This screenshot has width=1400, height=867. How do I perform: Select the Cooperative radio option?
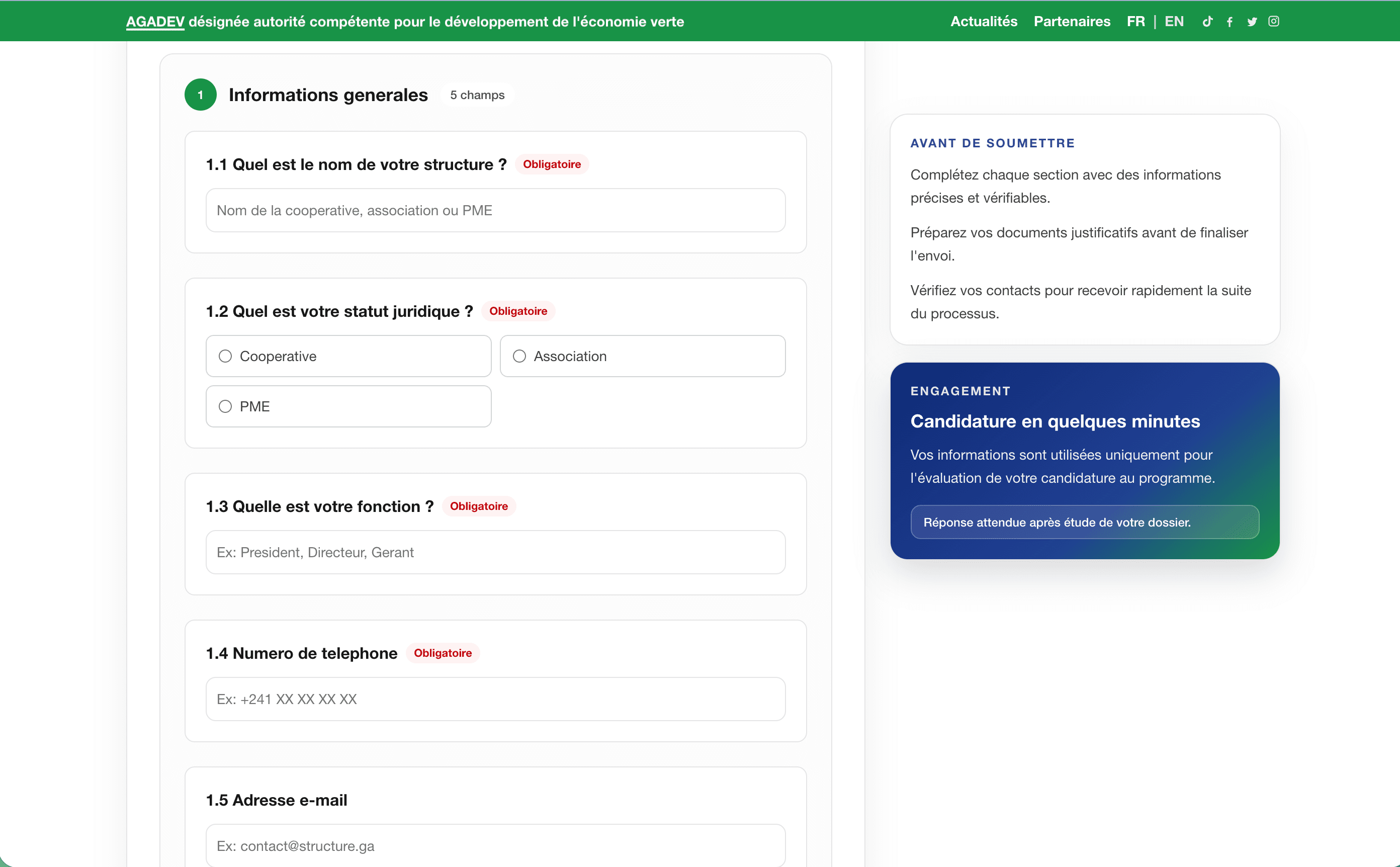pyautogui.click(x=348, y=356)
